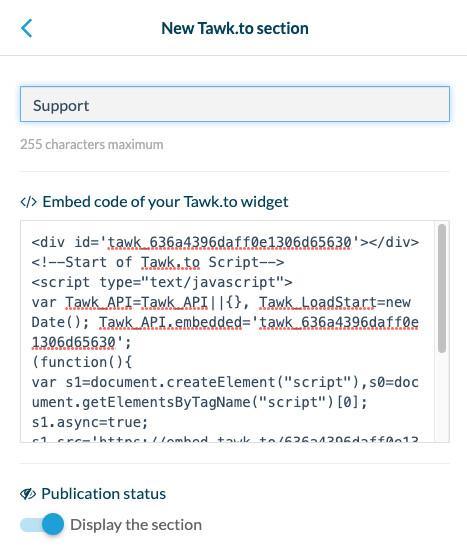Click inside the embed code textarea
Image resolution: width=467 pixels, height=547 pixels.
(227, 332)
